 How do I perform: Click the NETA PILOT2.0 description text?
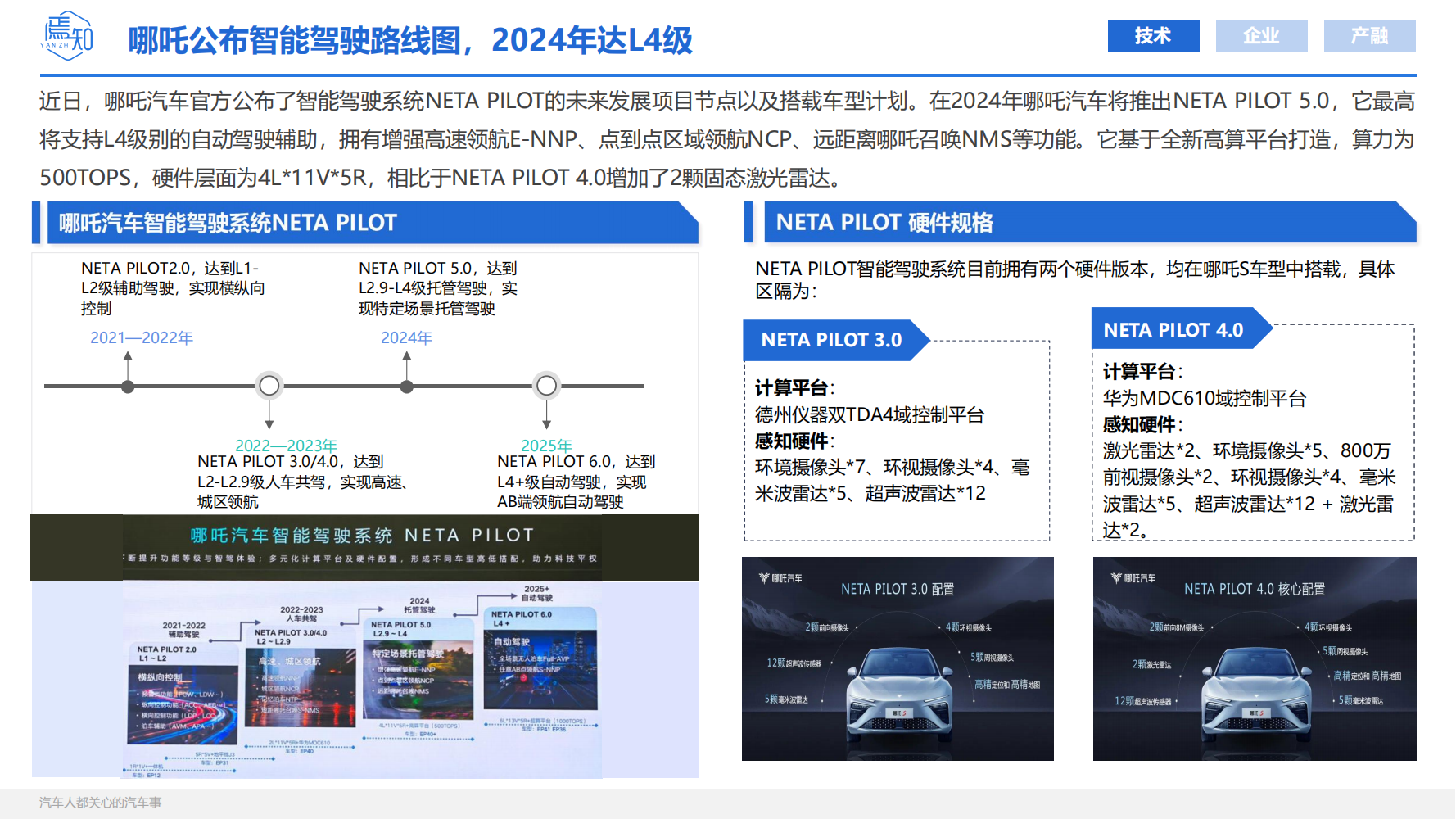173,288
